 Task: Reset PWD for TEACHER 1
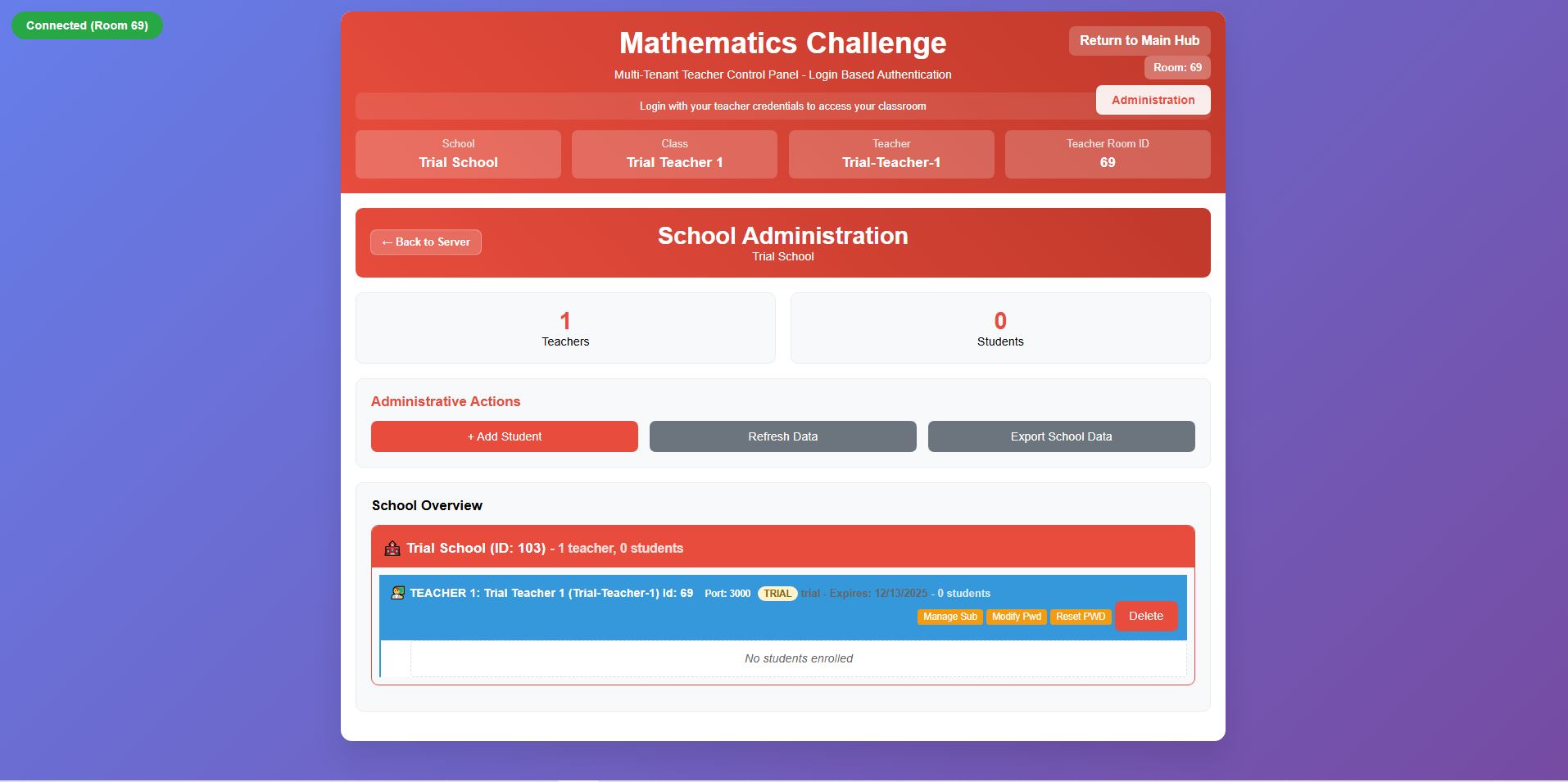pyautogui.click(x=1080, y=617)
